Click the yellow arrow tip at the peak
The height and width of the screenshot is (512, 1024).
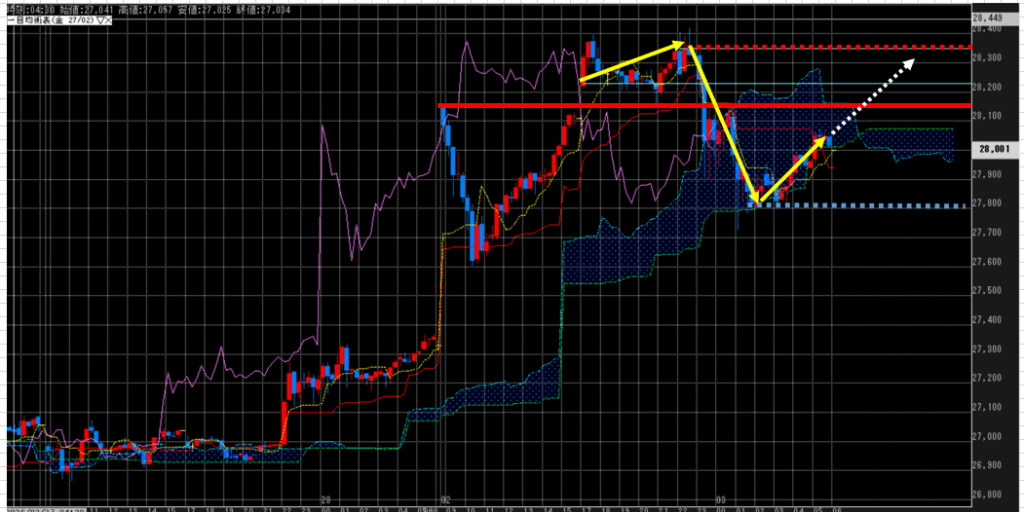tap(686, 43)
